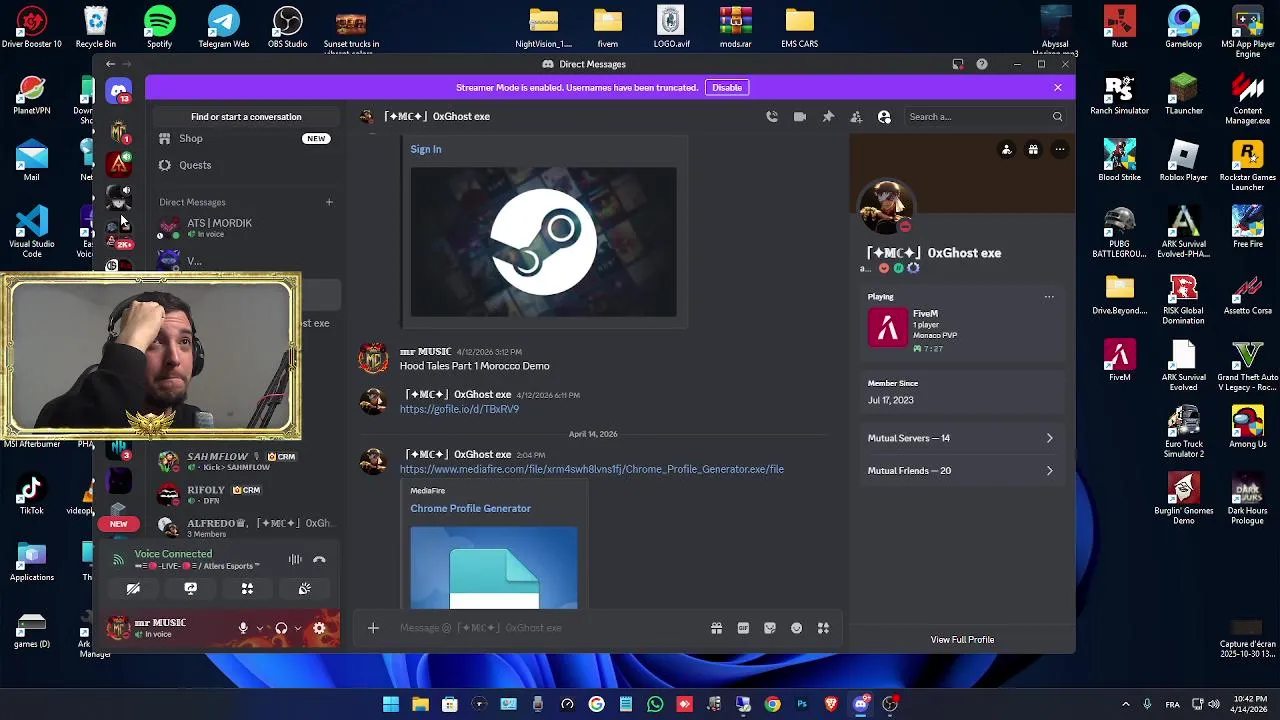Viewport: 1280px width, 720px height.
Task: Open FiveM activity options menu
Action: (x=1049, y=297)
